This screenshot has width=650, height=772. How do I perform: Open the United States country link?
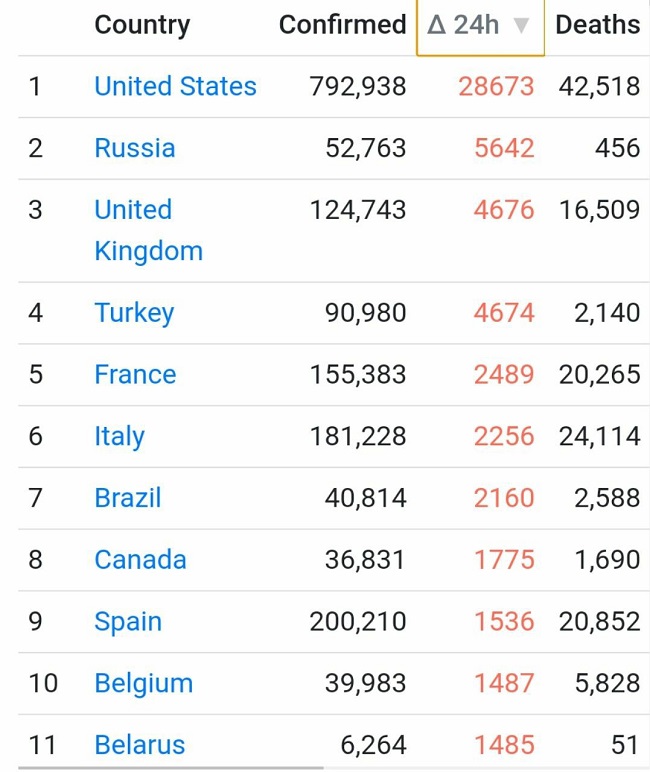pyautogui.click(x=175, y=86)
